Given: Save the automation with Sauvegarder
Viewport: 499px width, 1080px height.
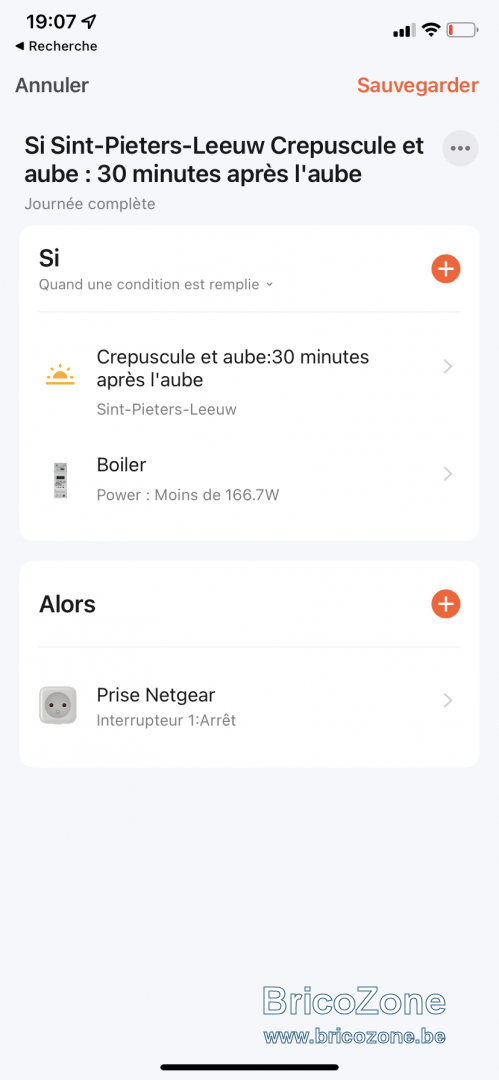Looking at the screenshot, I should (x=418, y=85).
